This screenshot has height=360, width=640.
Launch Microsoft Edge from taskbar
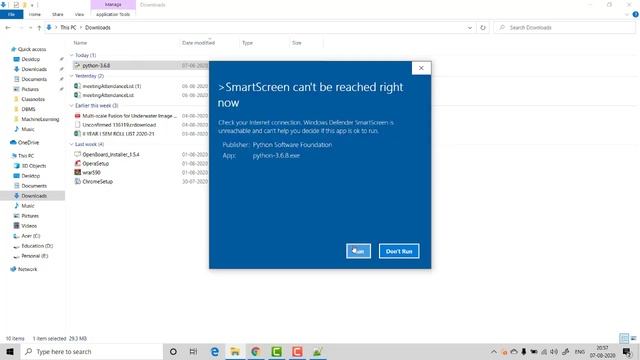click(x=214, y=351)
